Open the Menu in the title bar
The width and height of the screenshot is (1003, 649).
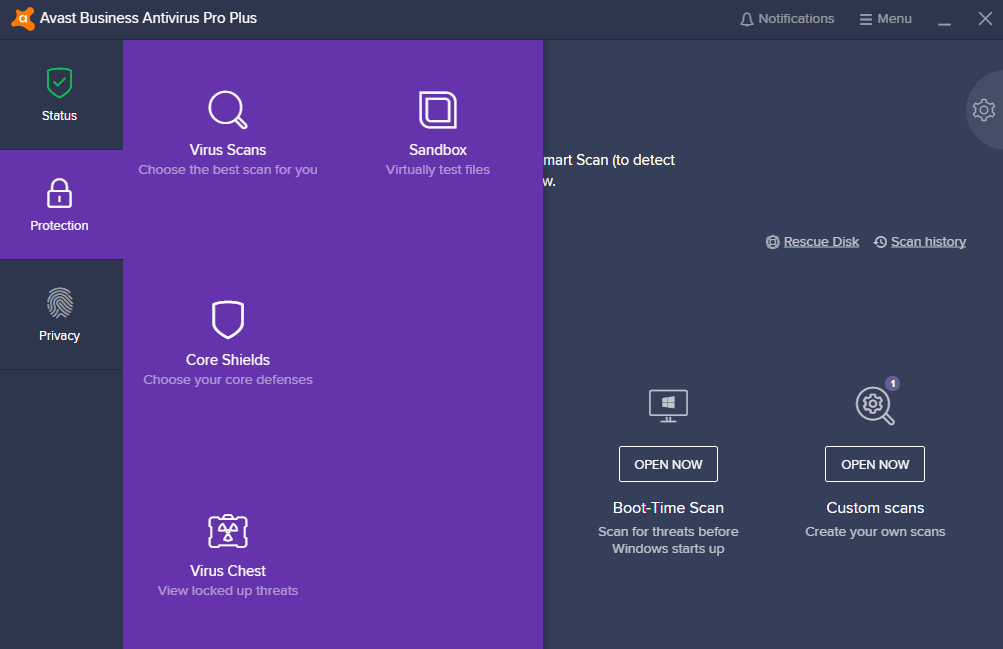[885, 18]
